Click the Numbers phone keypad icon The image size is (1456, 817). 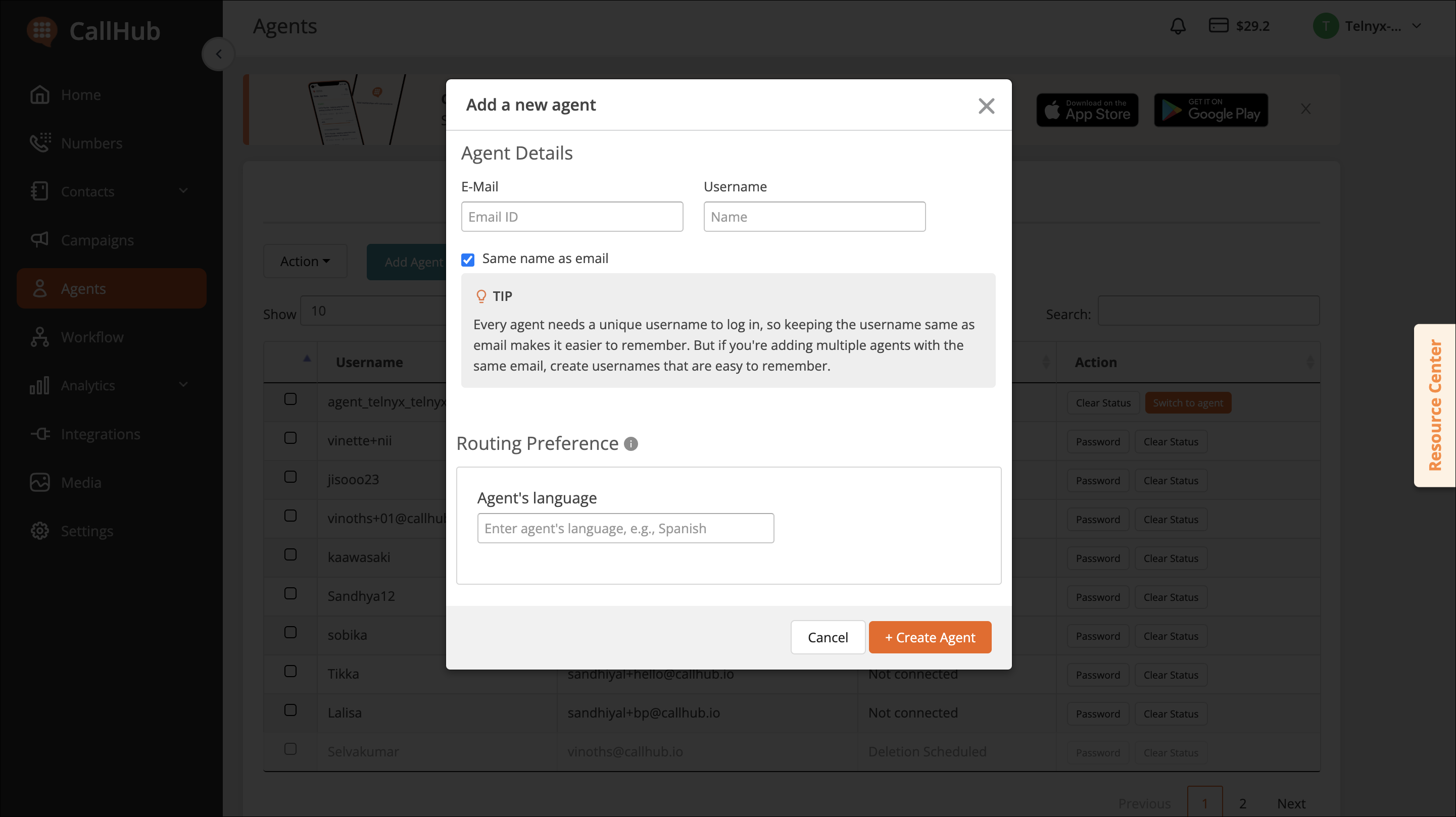[40, 143]
